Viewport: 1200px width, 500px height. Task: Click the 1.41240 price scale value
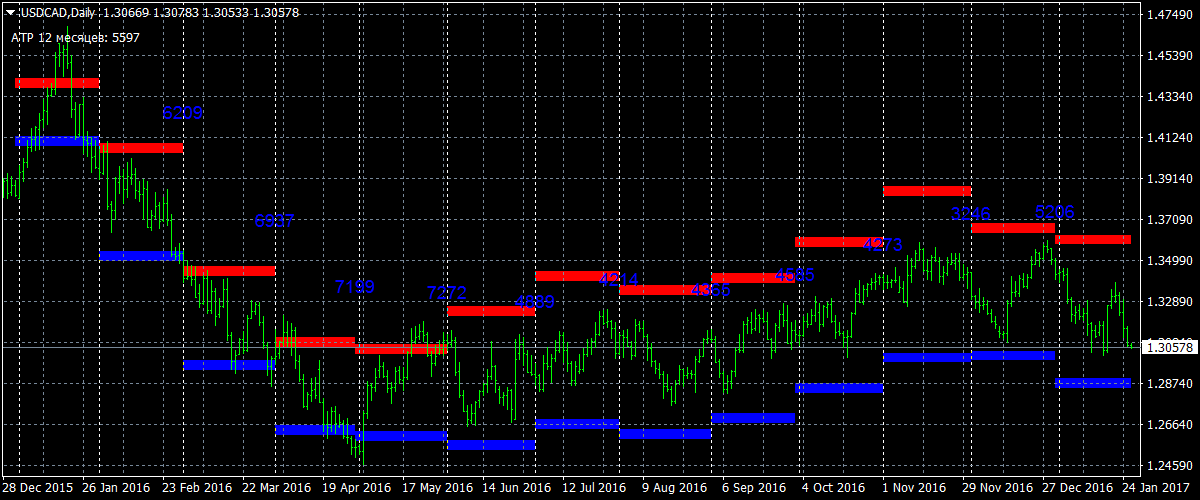click(x=1168, y=138)
